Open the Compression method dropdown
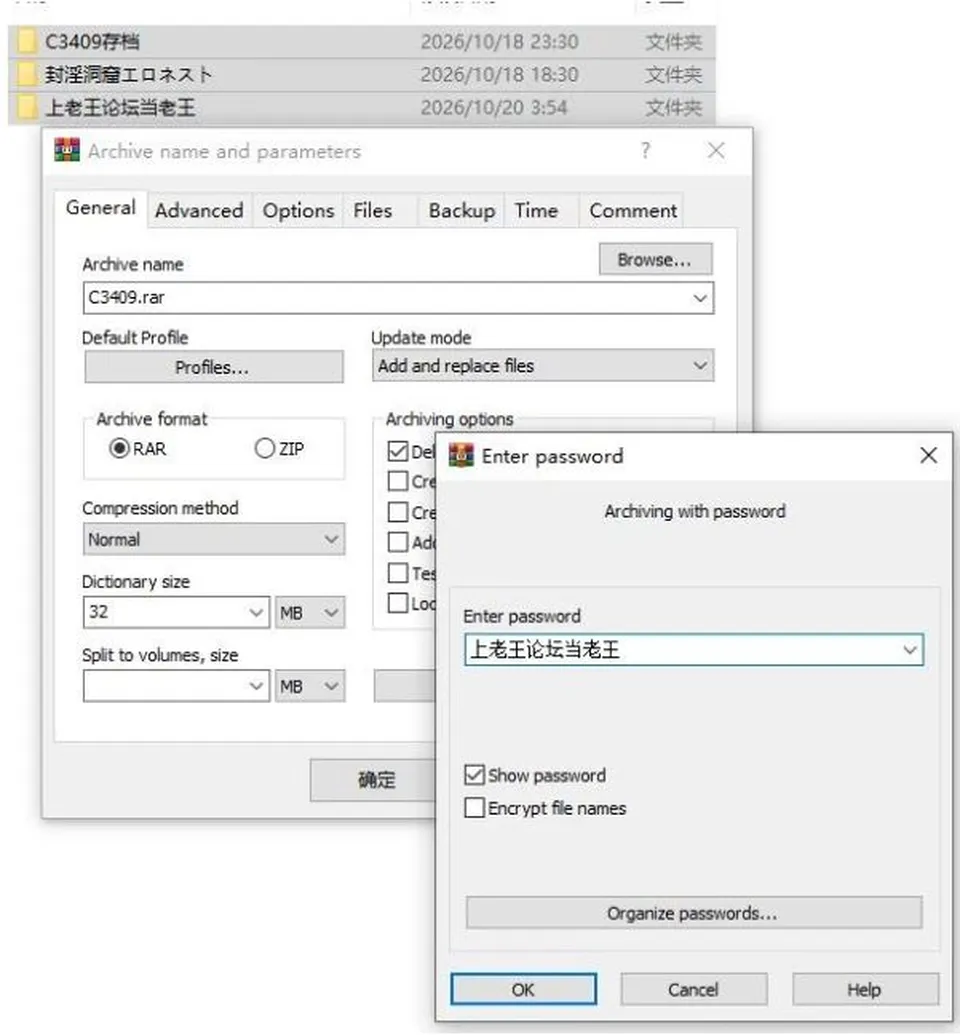The image size is (960, 1035). (214, 539)
